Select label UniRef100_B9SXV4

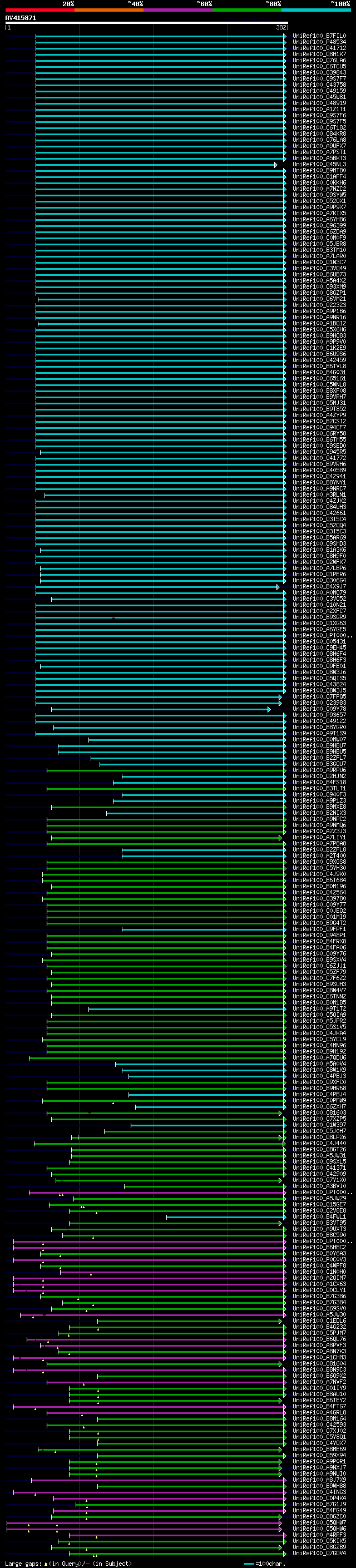319,960
